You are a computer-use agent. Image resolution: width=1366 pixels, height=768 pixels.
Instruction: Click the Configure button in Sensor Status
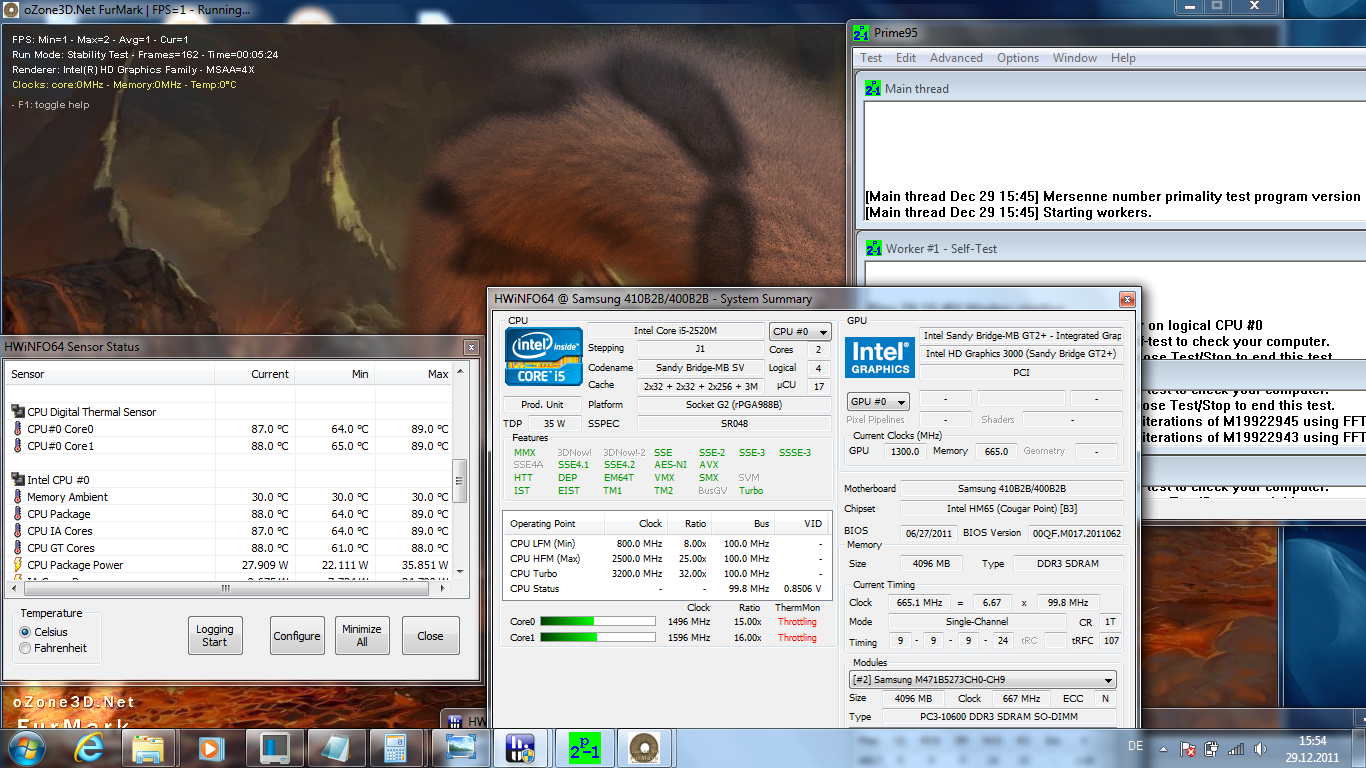point(297,636)
